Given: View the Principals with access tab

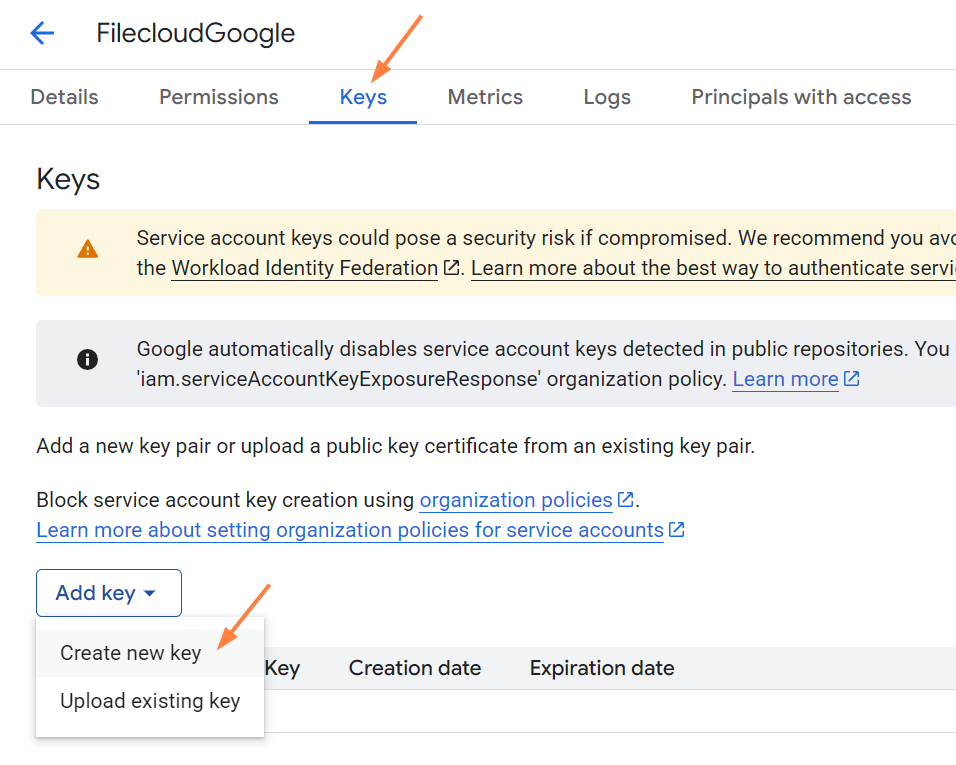Looking at the screenshot, I should pyautogui.click(x=801, y=97).
